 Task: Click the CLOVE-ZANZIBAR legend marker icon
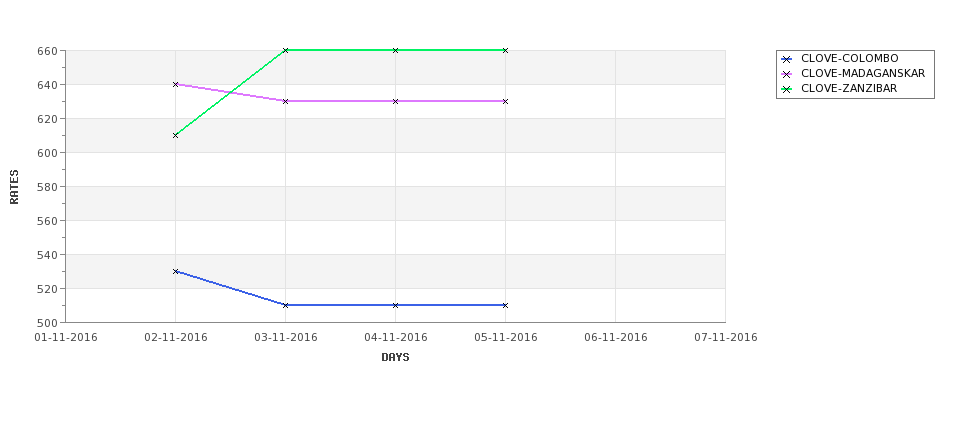coord(787,90)
